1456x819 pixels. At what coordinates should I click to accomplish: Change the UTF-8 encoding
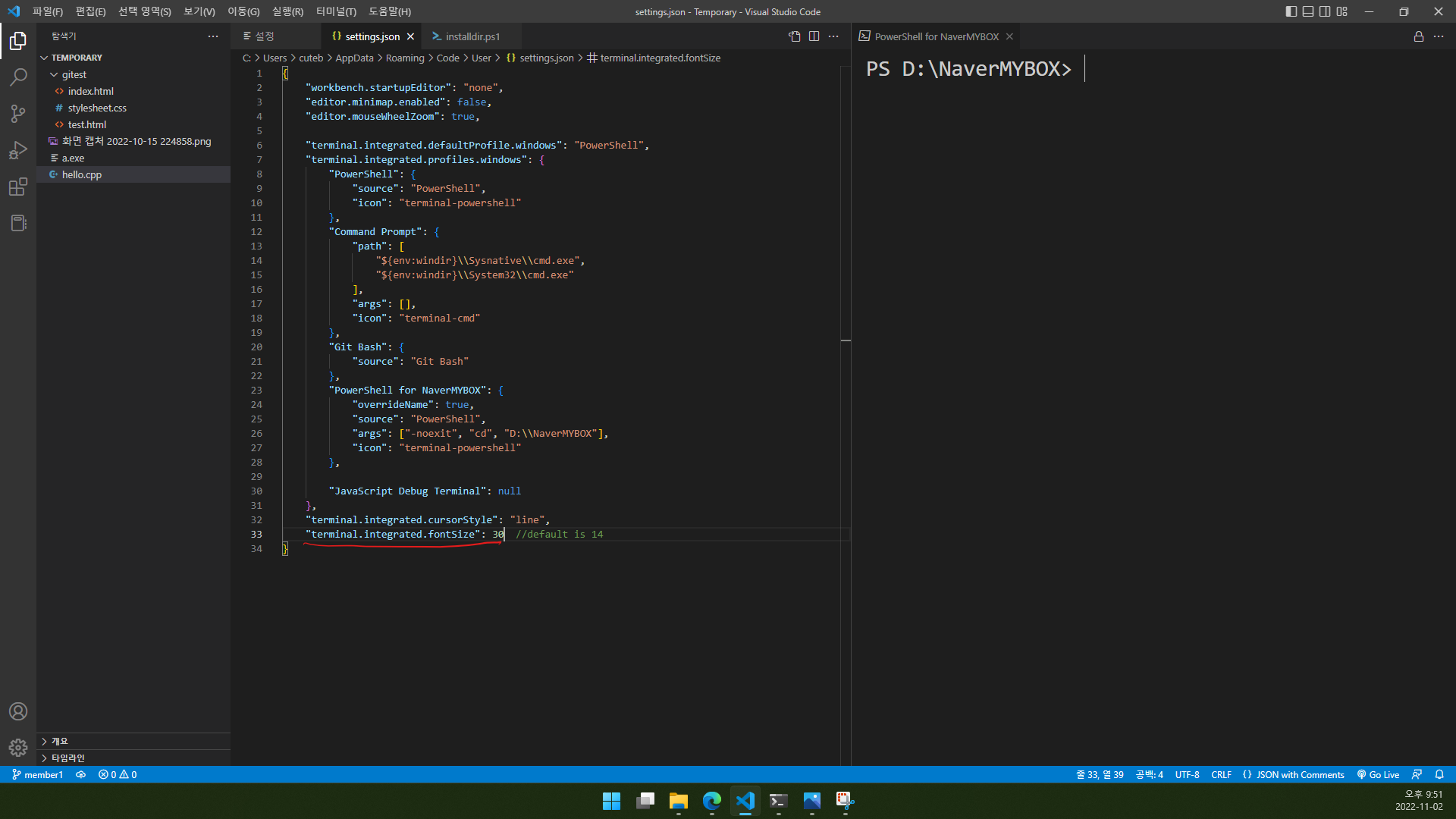[1187, 774]
